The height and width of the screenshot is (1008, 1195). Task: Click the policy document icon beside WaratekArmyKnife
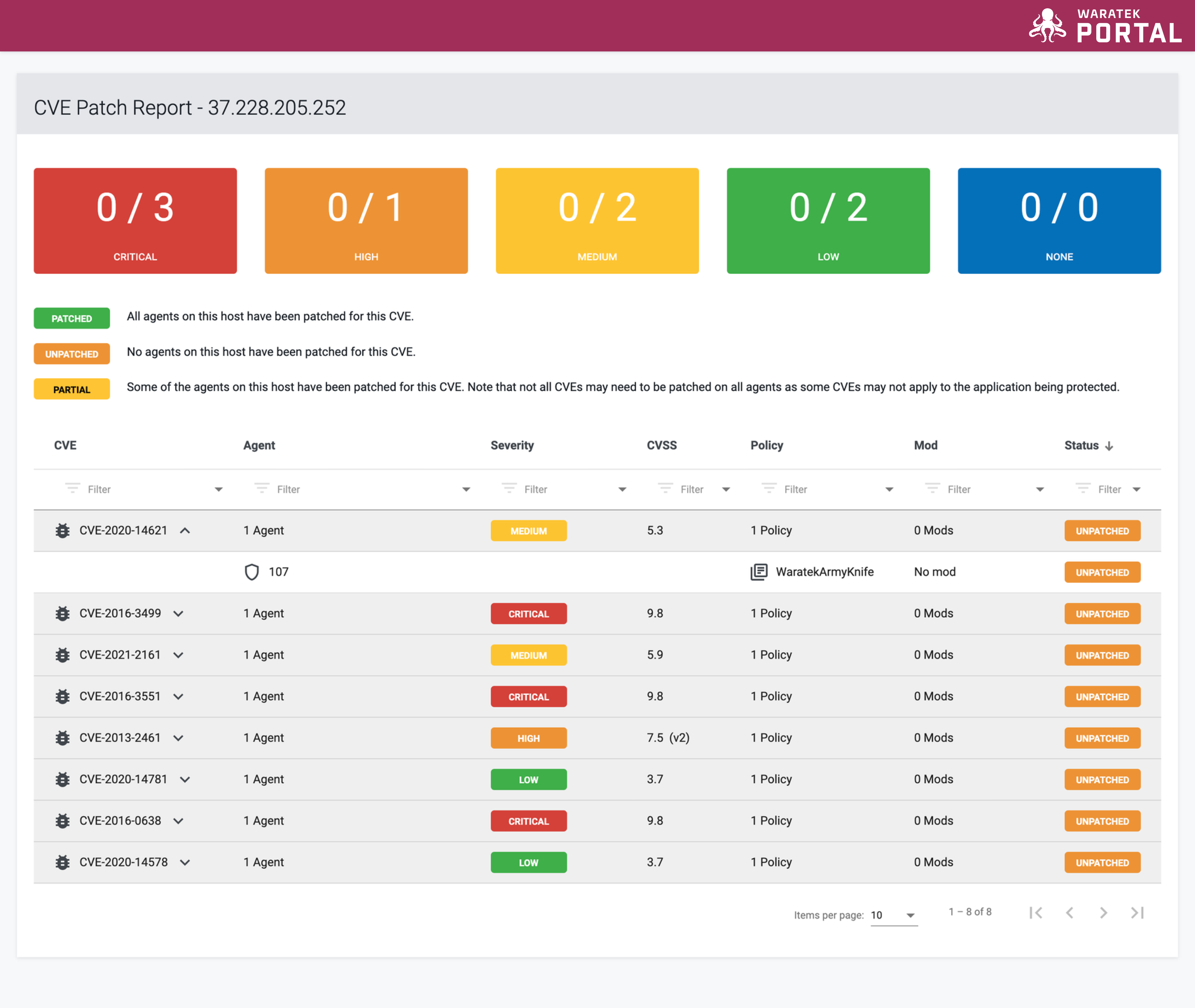[758, 572]
